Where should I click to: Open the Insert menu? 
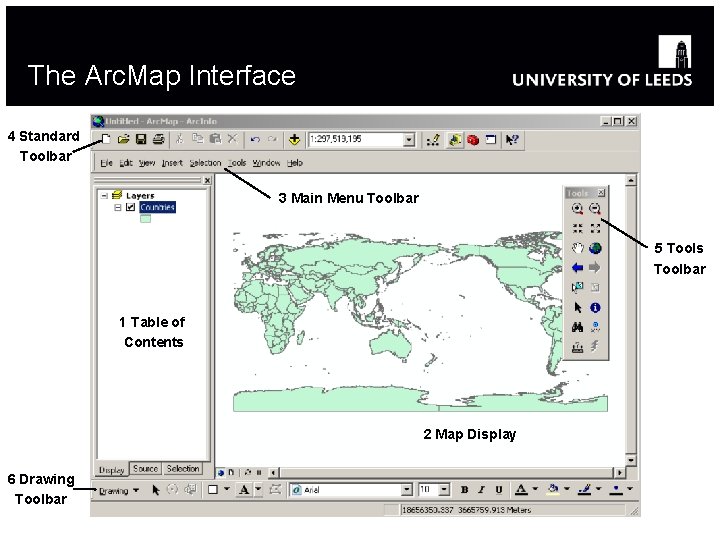172,163
